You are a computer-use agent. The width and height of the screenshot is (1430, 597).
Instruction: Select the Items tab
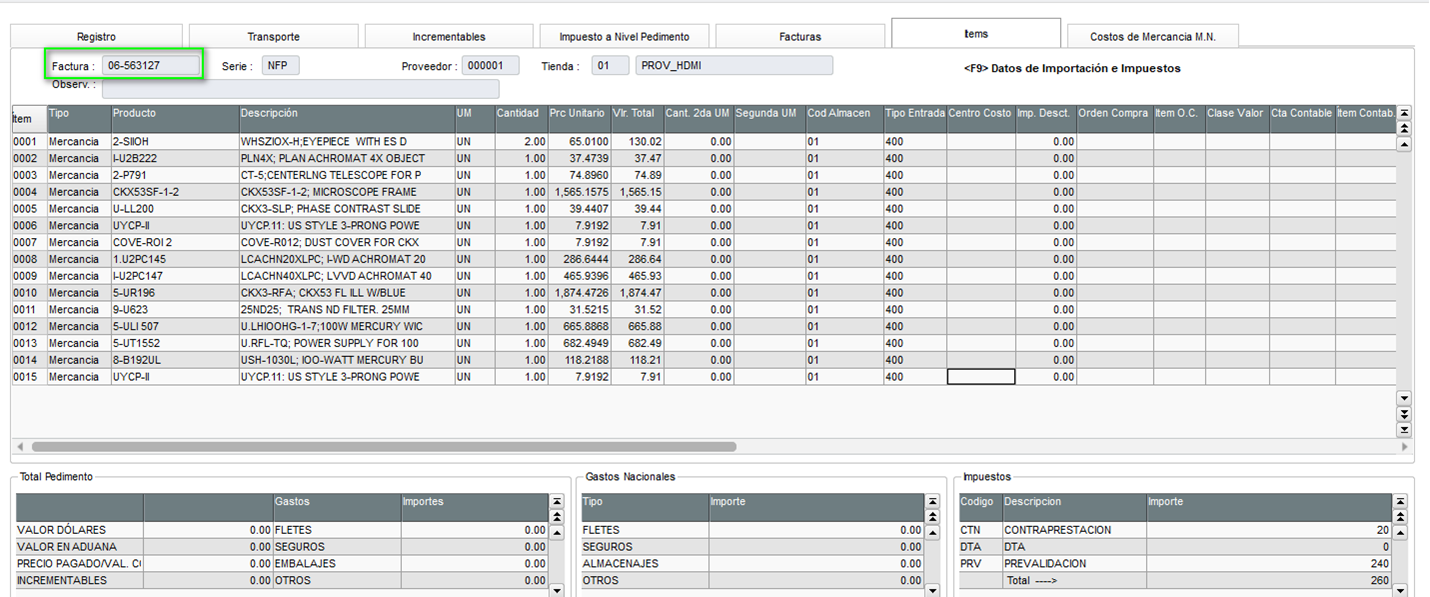coord(976,33)
